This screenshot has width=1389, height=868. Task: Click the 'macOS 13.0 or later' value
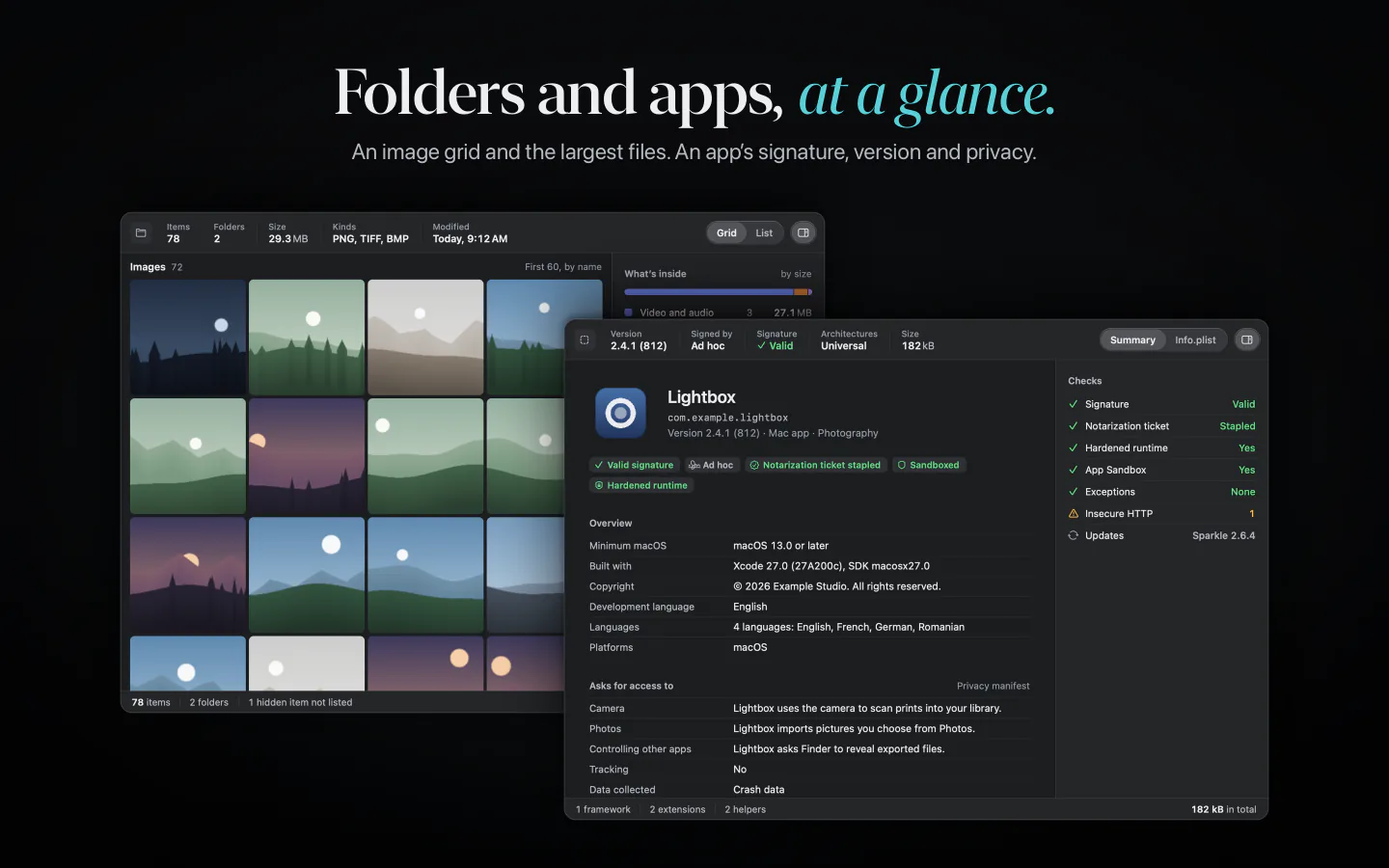click(x=780, y=546)
